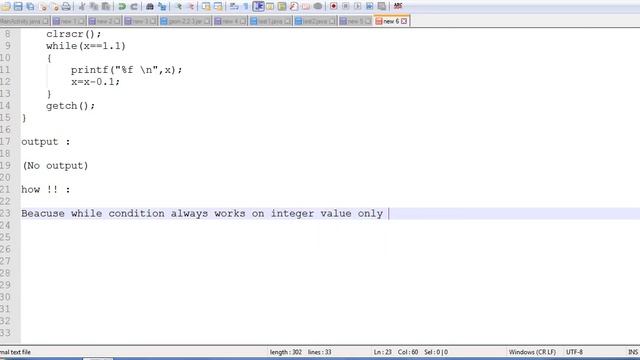Viewport: 640px width, 360px height.
Task: Click Run Macro Multiple Times icon
Action: pos(369,7)
